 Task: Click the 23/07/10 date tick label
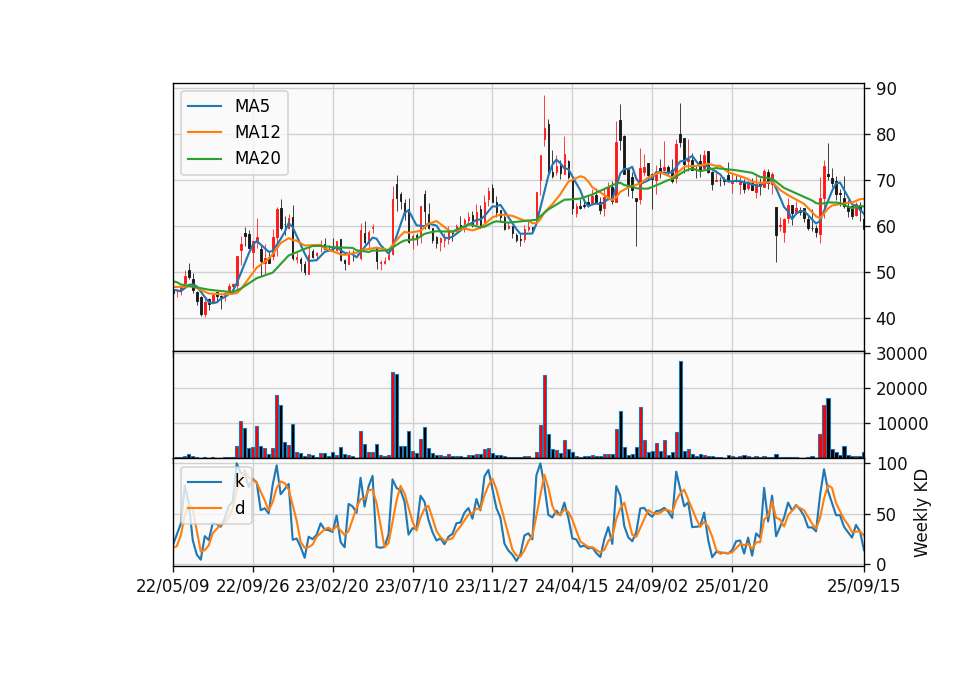click(x=412, y=586)
